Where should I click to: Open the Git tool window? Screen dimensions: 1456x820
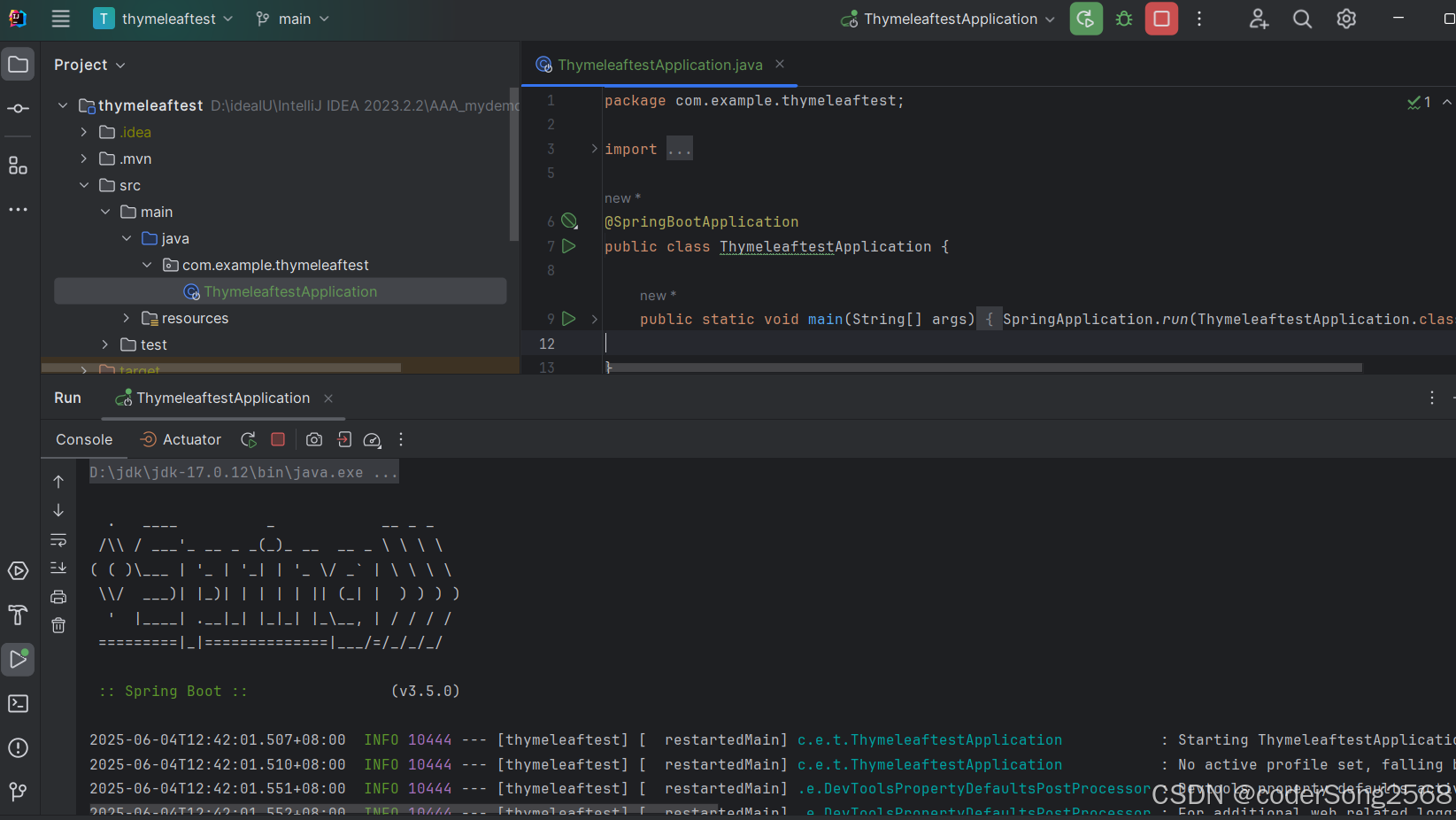pos(18,791)
